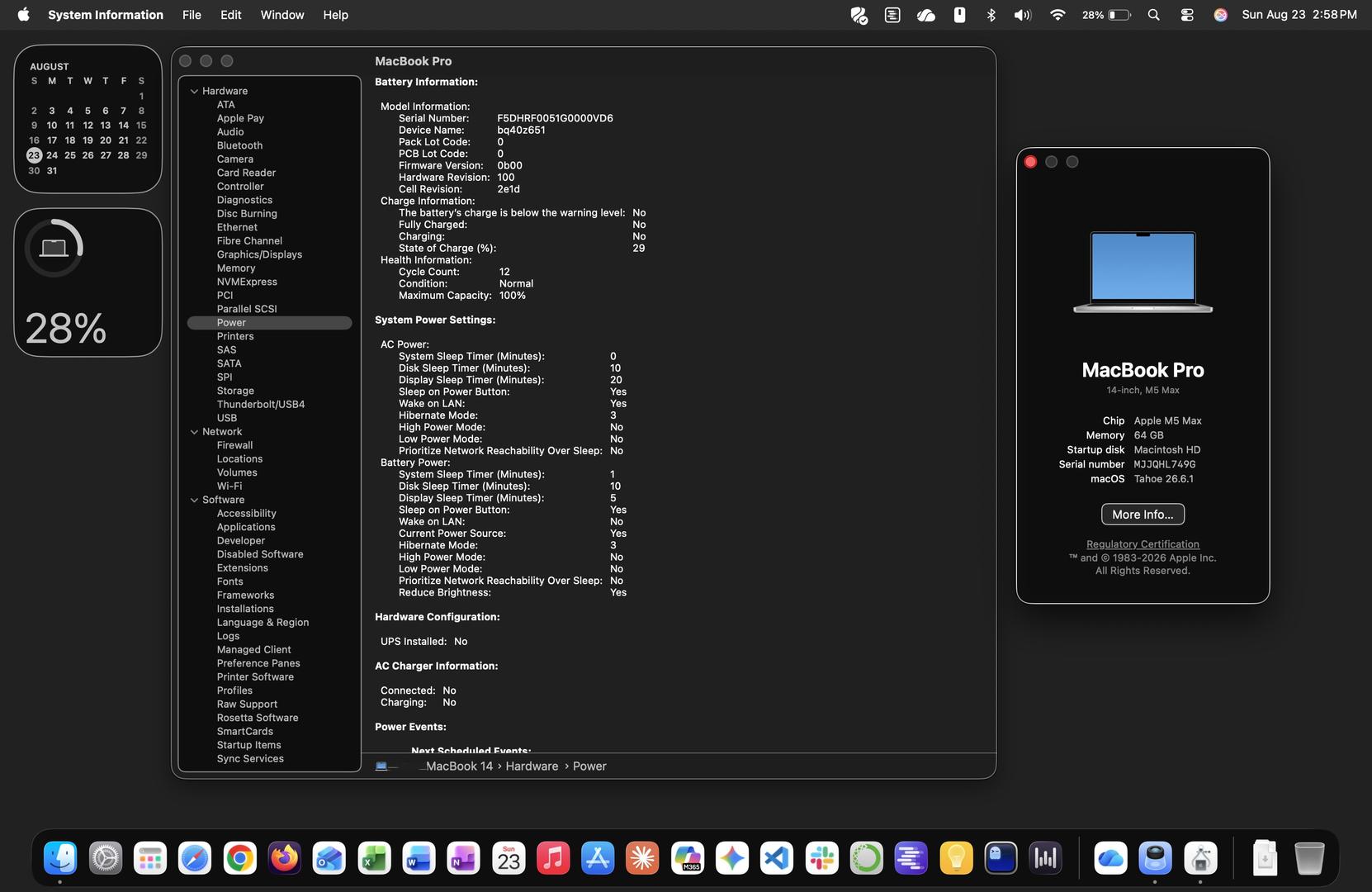This screenshot has width=1372, height=892.
Task: Launch Google Chrome in the Dock
Action: (x=240, y=859)
